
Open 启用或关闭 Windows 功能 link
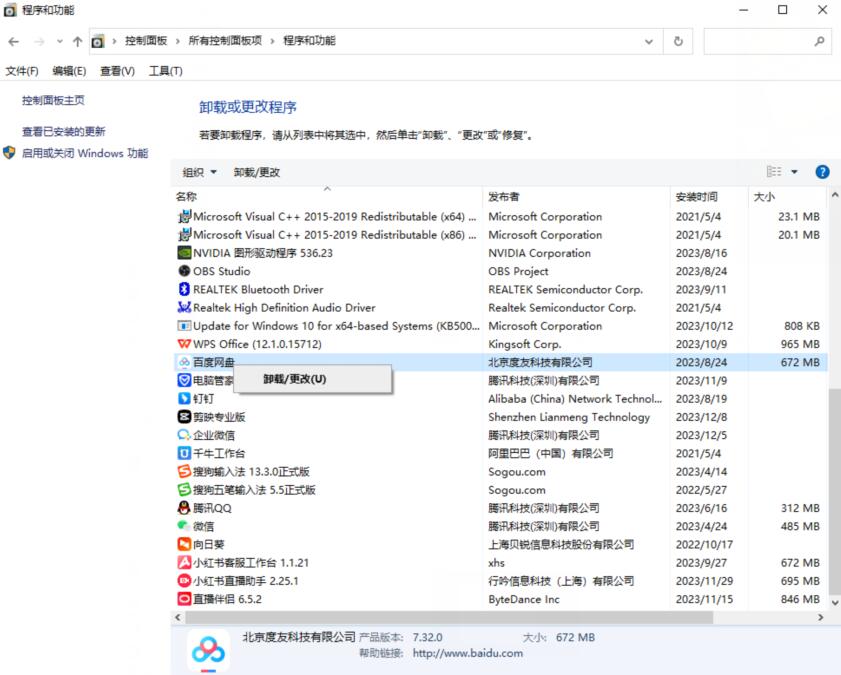tap(85, 153)
